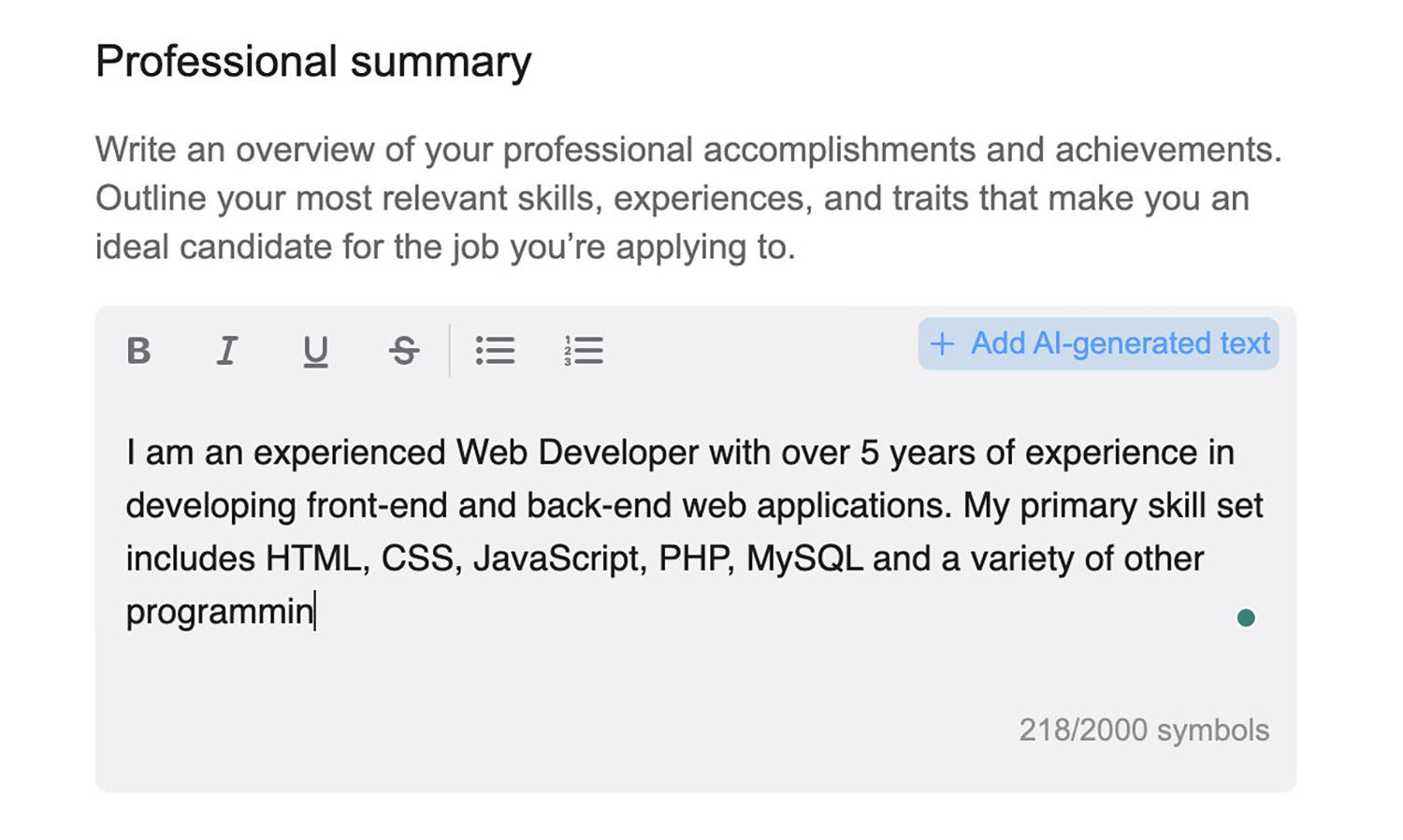Click the Professional summary heading
This screenshot has height=840, width=1403.
tap(313, 62)
